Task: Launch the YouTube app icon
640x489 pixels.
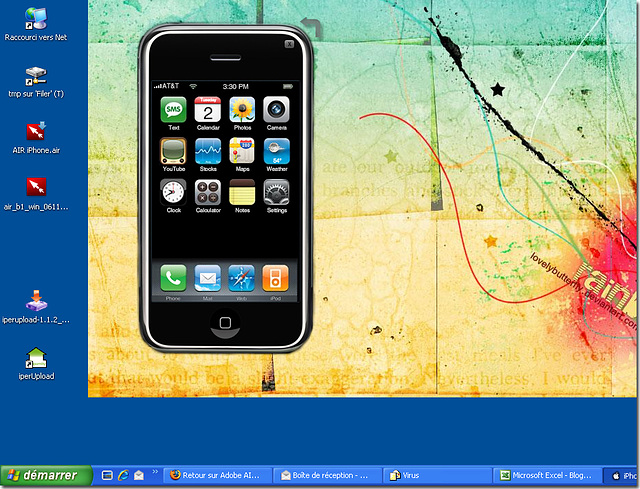Action: [173, 151]
